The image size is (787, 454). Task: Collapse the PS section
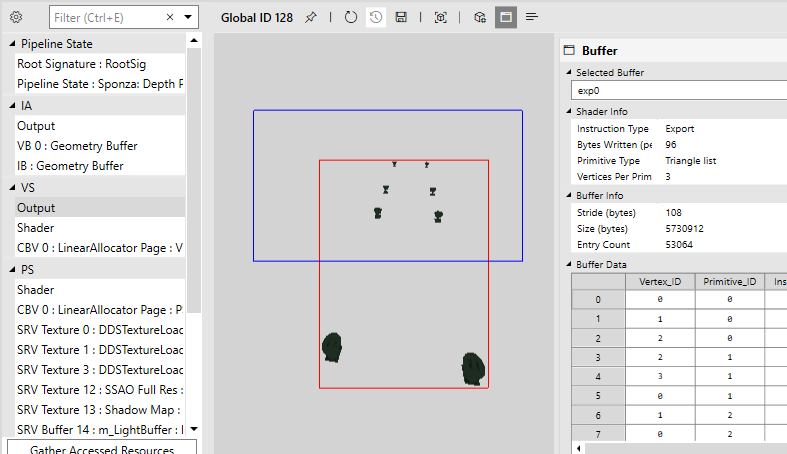click(x=12, y=269)
